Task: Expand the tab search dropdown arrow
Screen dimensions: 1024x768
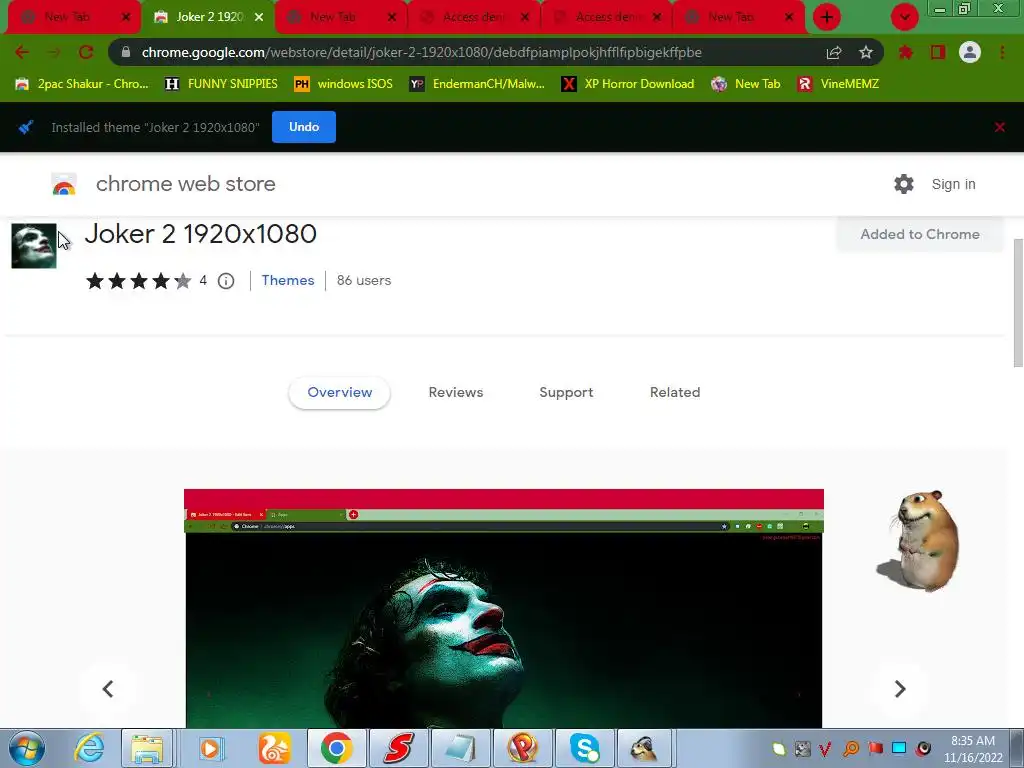Action: 904,17
